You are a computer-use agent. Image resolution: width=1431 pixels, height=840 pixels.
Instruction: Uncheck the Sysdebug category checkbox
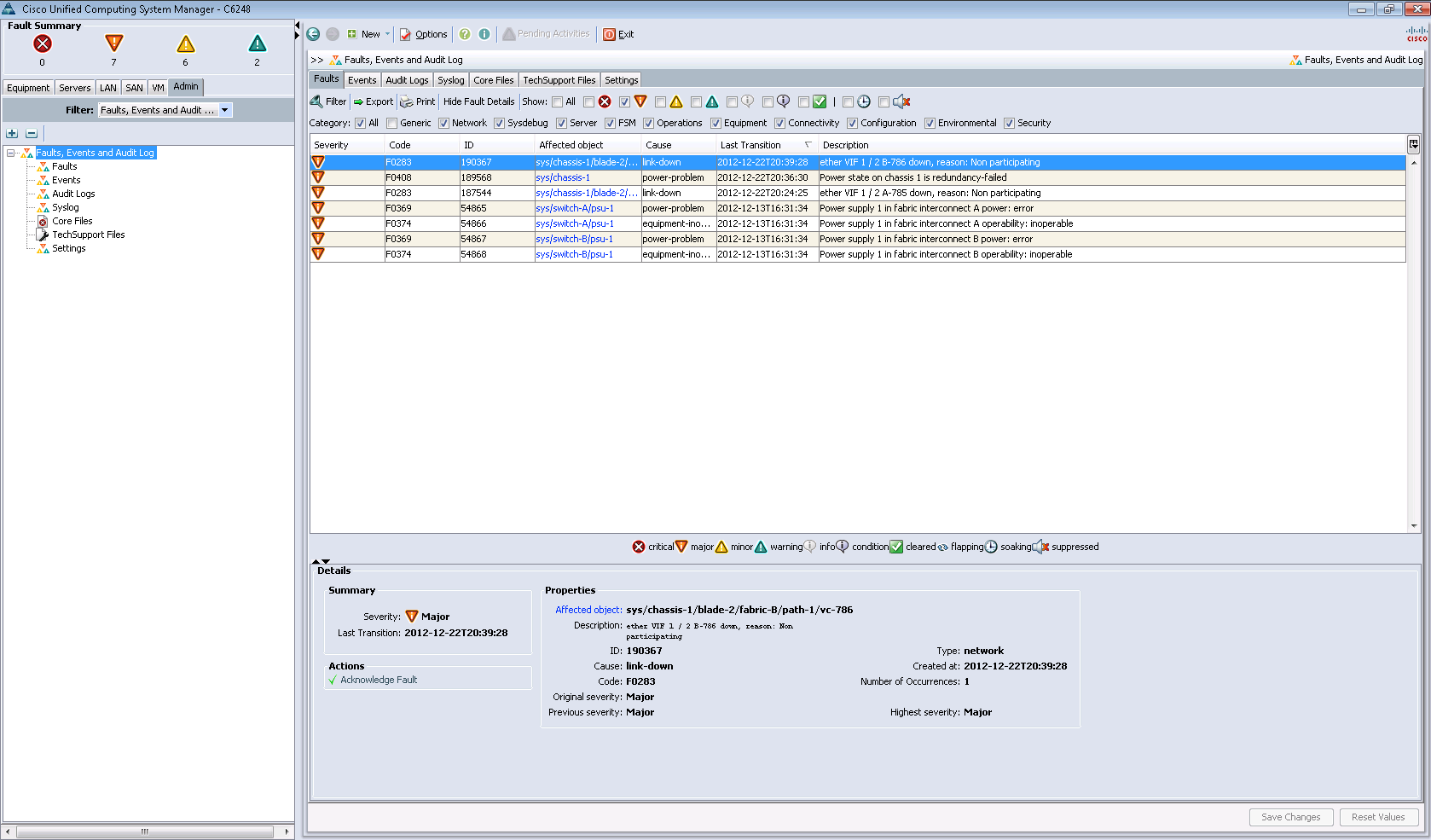[500, 123]
